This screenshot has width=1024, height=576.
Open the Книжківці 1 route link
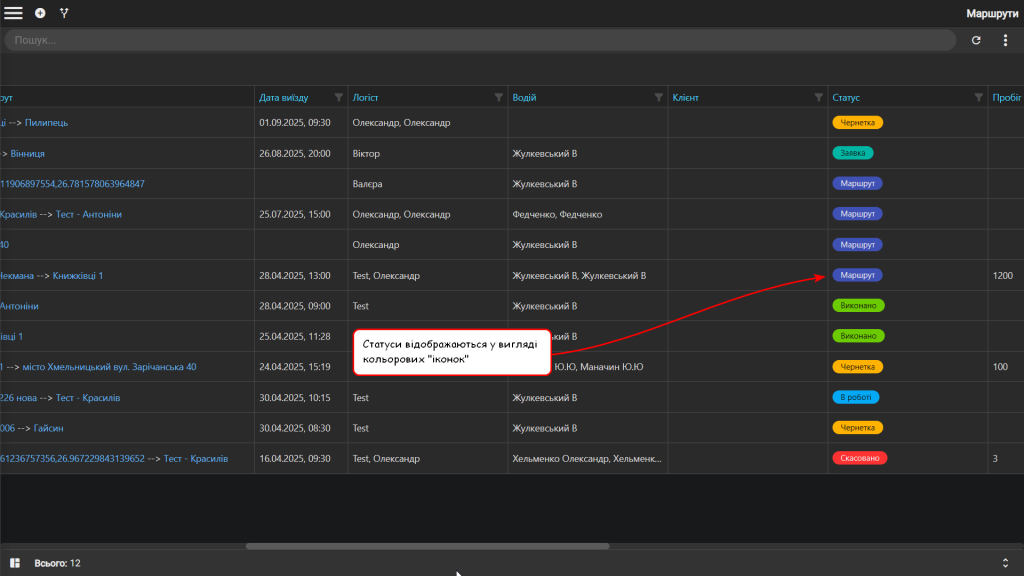(78, 276)
